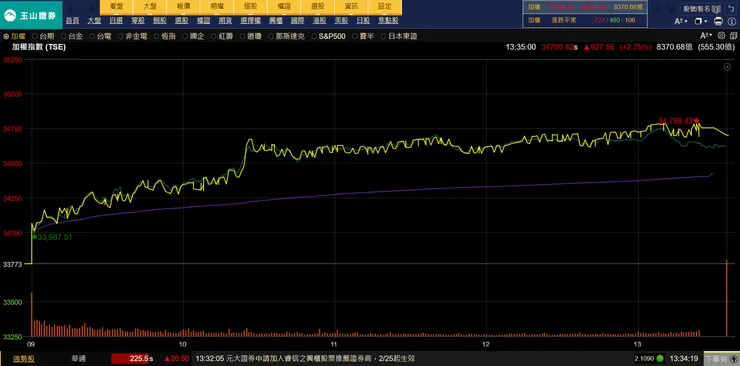Click the 玉山證券 logo
Screen dimensions: 740x366
pyautogui.click(x=31, y=15)
